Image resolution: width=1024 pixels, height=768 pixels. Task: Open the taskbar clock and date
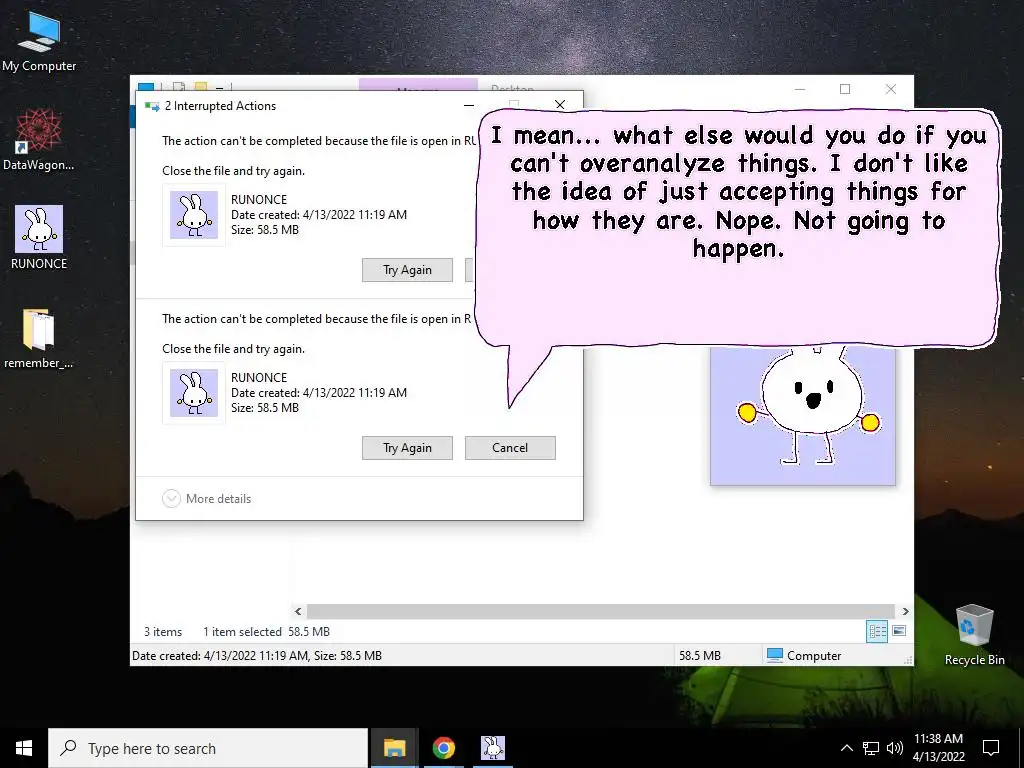(x=938, y=748)
